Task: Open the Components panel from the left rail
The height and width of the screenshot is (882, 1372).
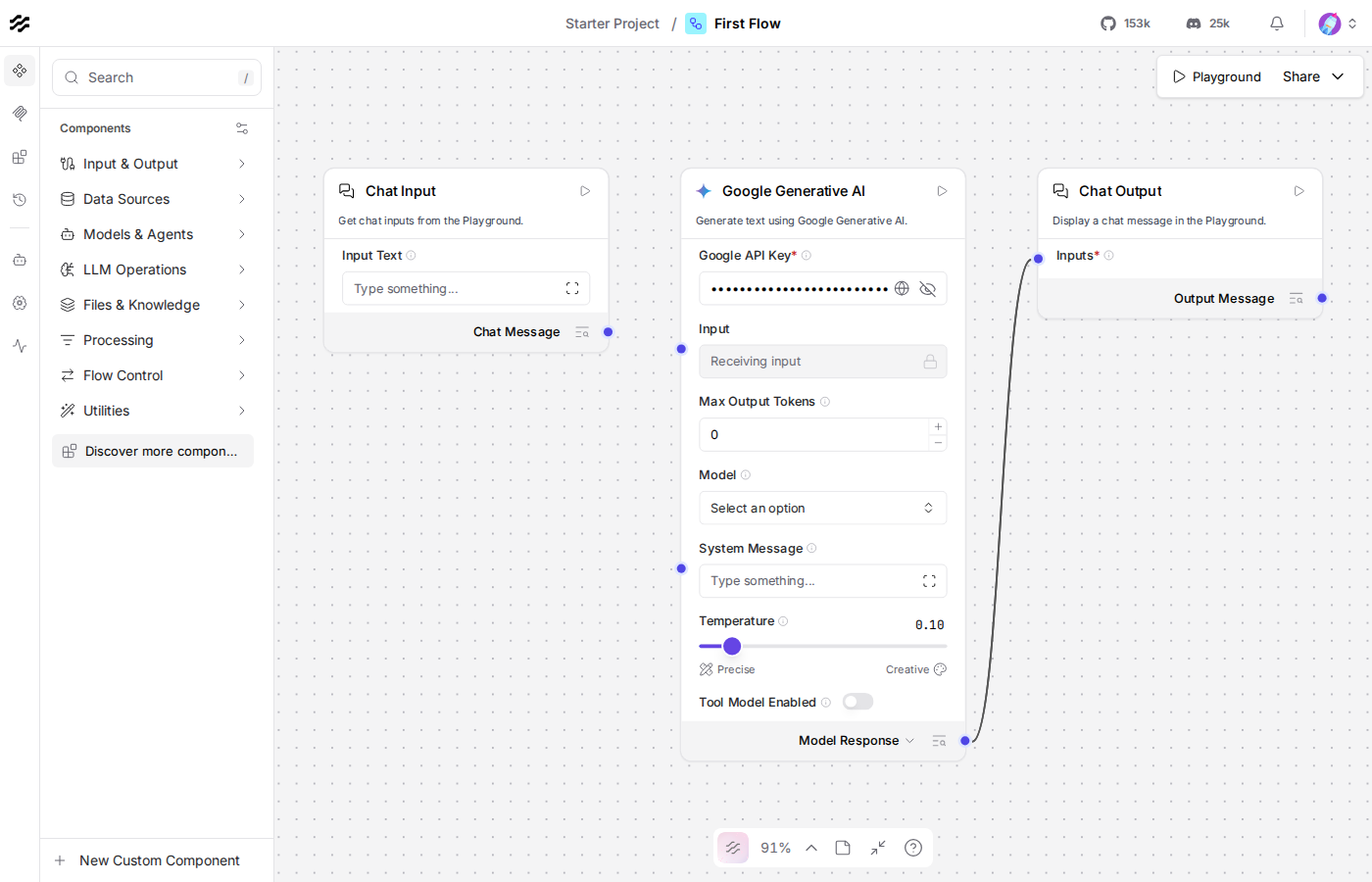Action: click(20, 71)
